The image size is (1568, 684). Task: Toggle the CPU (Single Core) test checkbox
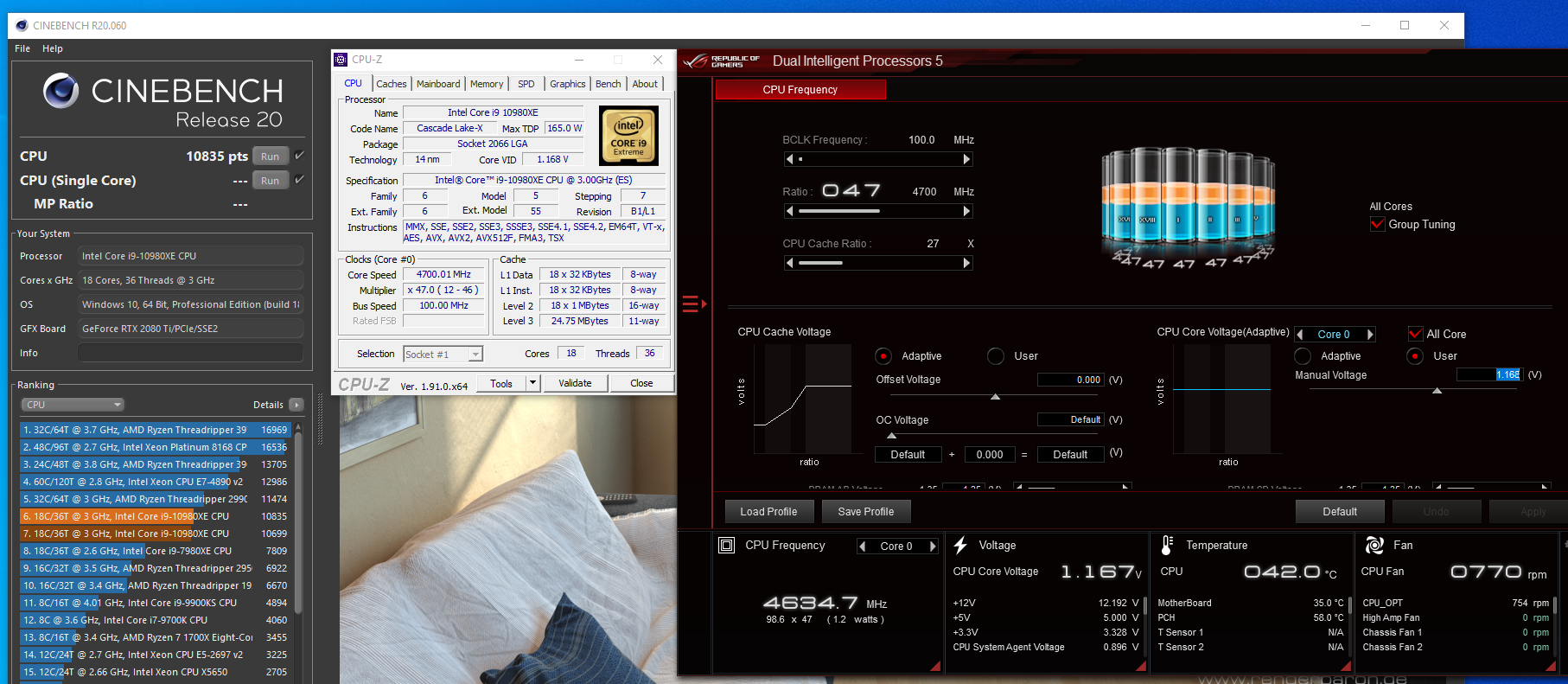click(x=299, y=180)
